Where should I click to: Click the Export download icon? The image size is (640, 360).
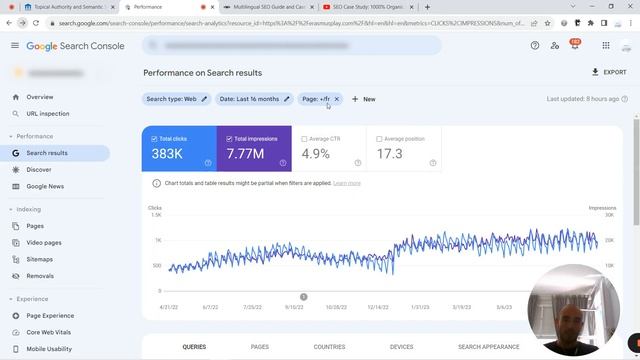coord(595,72)
